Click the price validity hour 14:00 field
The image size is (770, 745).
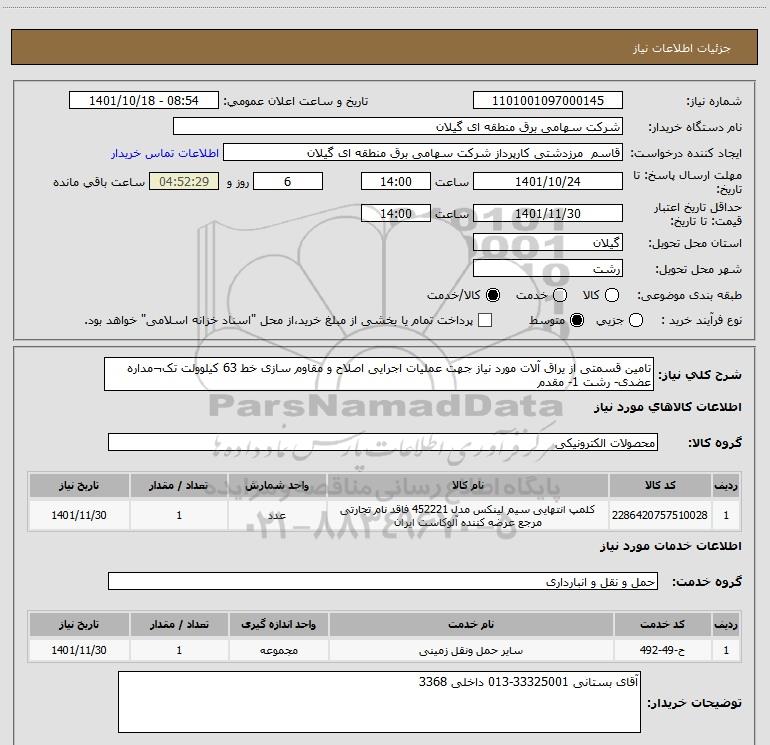[396, 213]
